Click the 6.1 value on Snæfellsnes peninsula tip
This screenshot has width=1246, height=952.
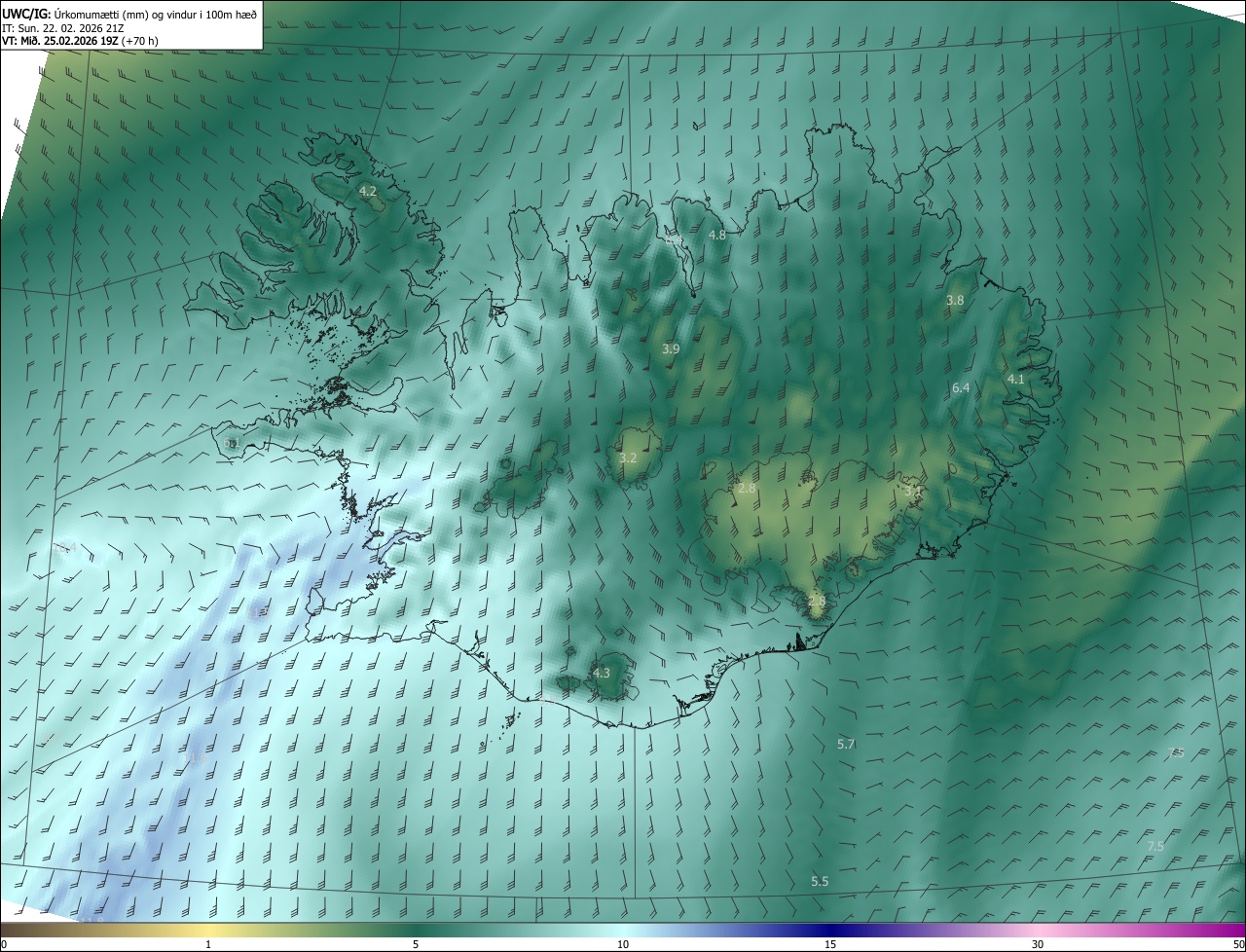point(231,443)
